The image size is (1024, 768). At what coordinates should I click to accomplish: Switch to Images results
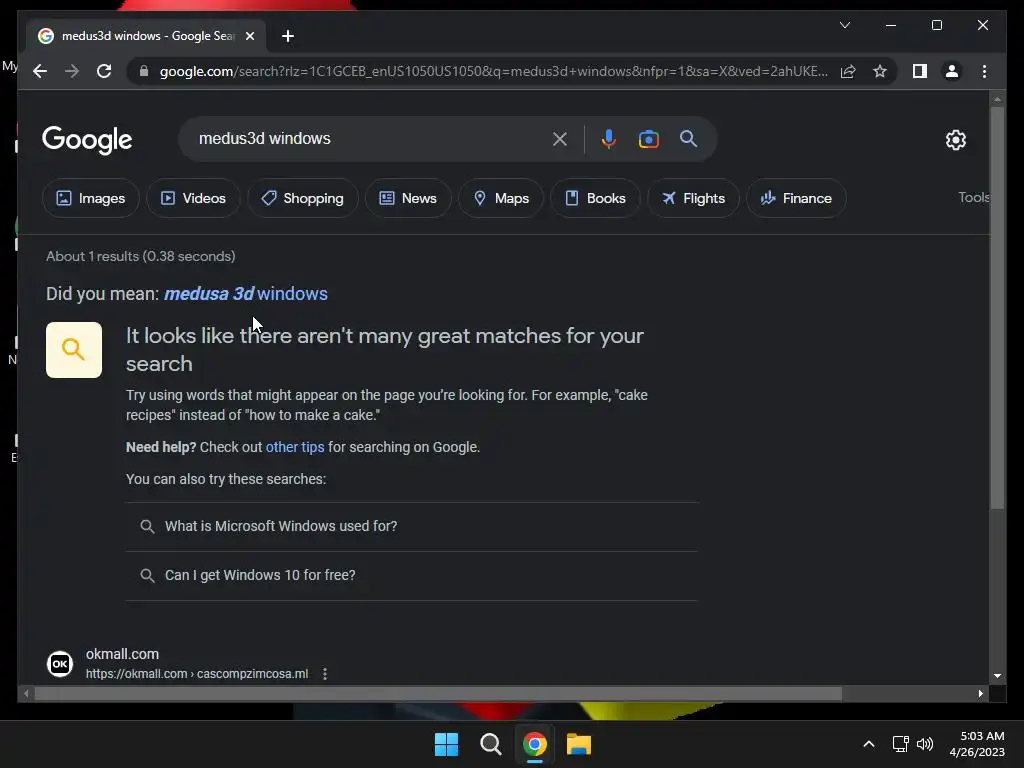point(91,198)
